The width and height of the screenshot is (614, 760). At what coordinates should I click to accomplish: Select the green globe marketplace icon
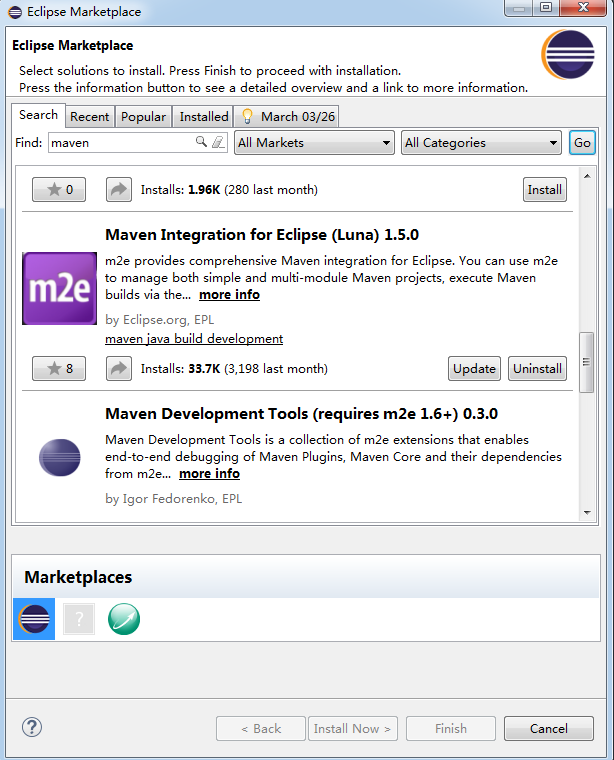point(124,619)
